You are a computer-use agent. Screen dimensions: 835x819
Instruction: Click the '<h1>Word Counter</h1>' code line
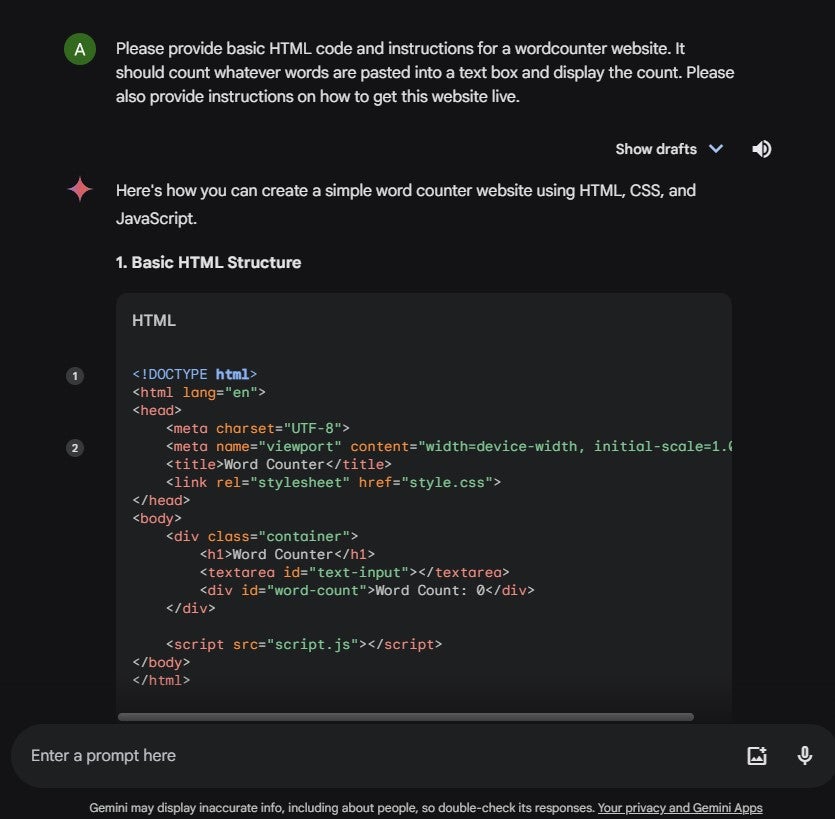pyautogui.click(x=288, y=554)
